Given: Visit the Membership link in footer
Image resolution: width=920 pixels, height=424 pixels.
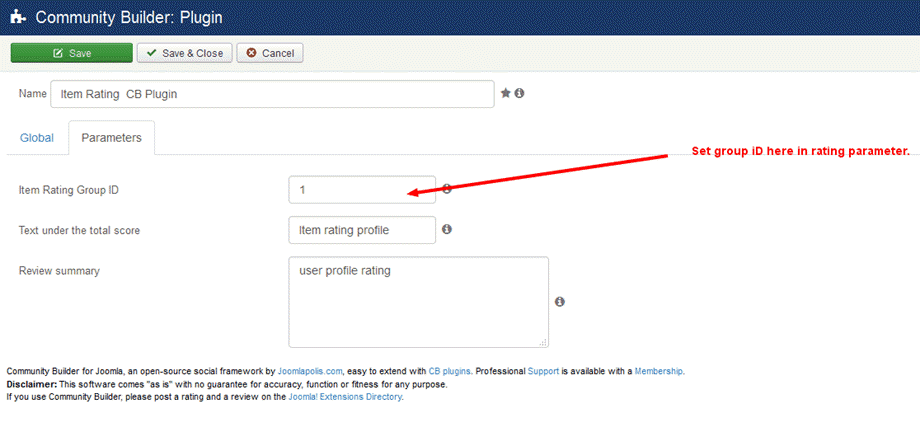Looking at the screenshot, I should 658,371.
